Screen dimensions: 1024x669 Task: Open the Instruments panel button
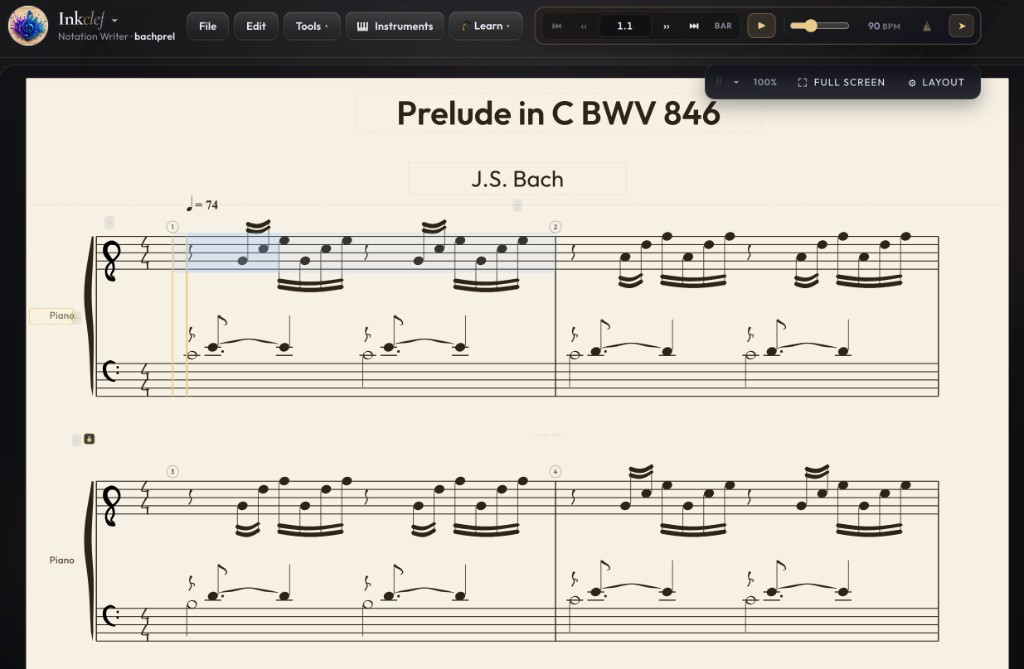pos(395,26)
